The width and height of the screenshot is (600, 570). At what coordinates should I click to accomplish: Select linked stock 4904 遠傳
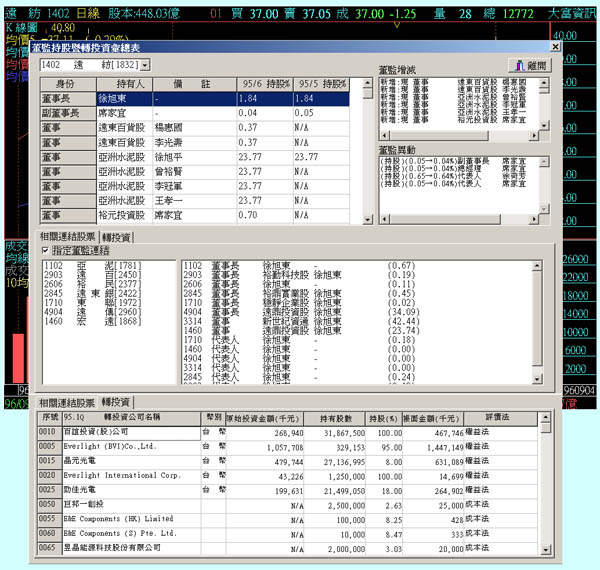[x=93, y=312]
